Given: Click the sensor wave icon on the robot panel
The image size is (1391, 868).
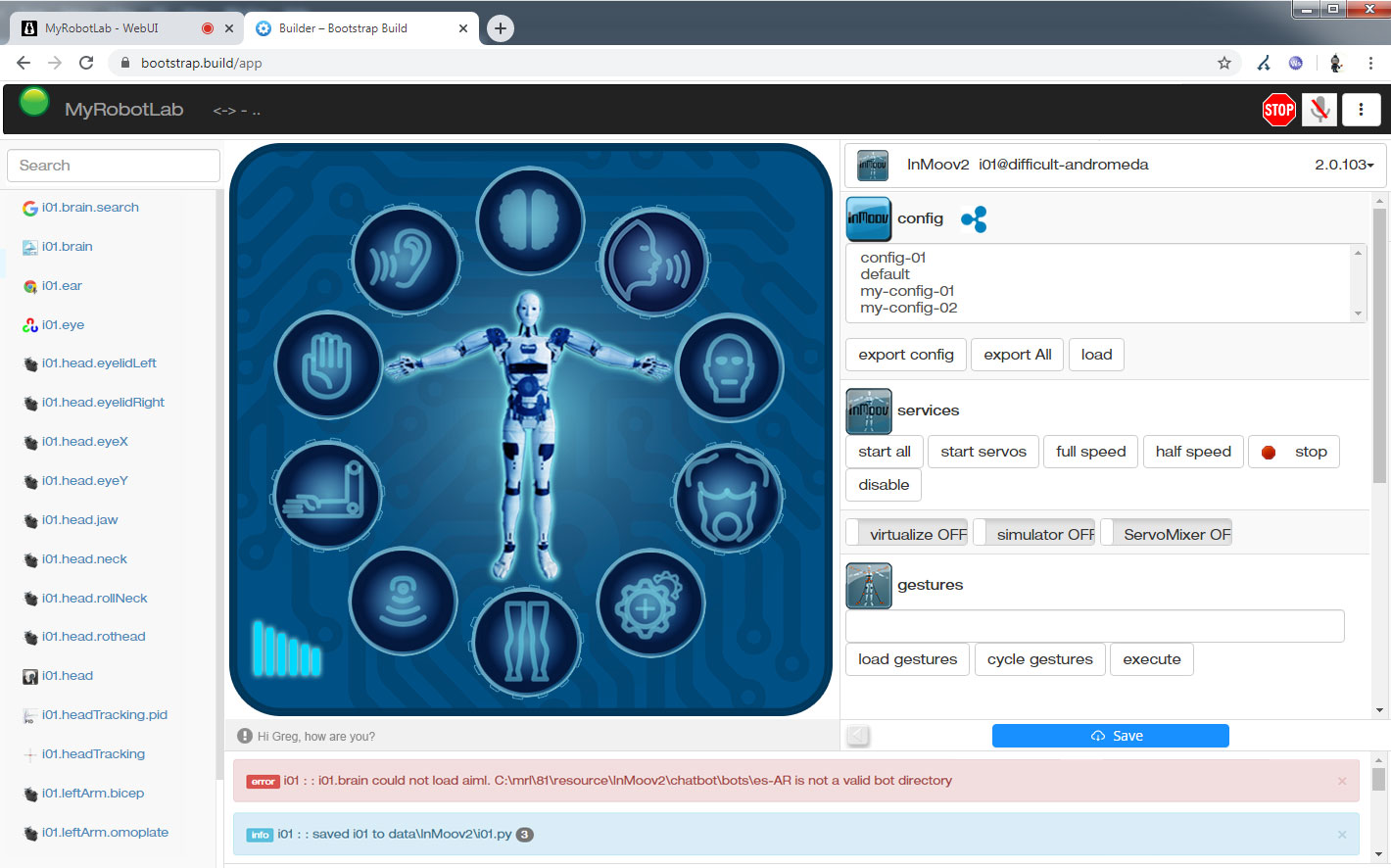Looking at the screenshot, I should tap(403, 601).
